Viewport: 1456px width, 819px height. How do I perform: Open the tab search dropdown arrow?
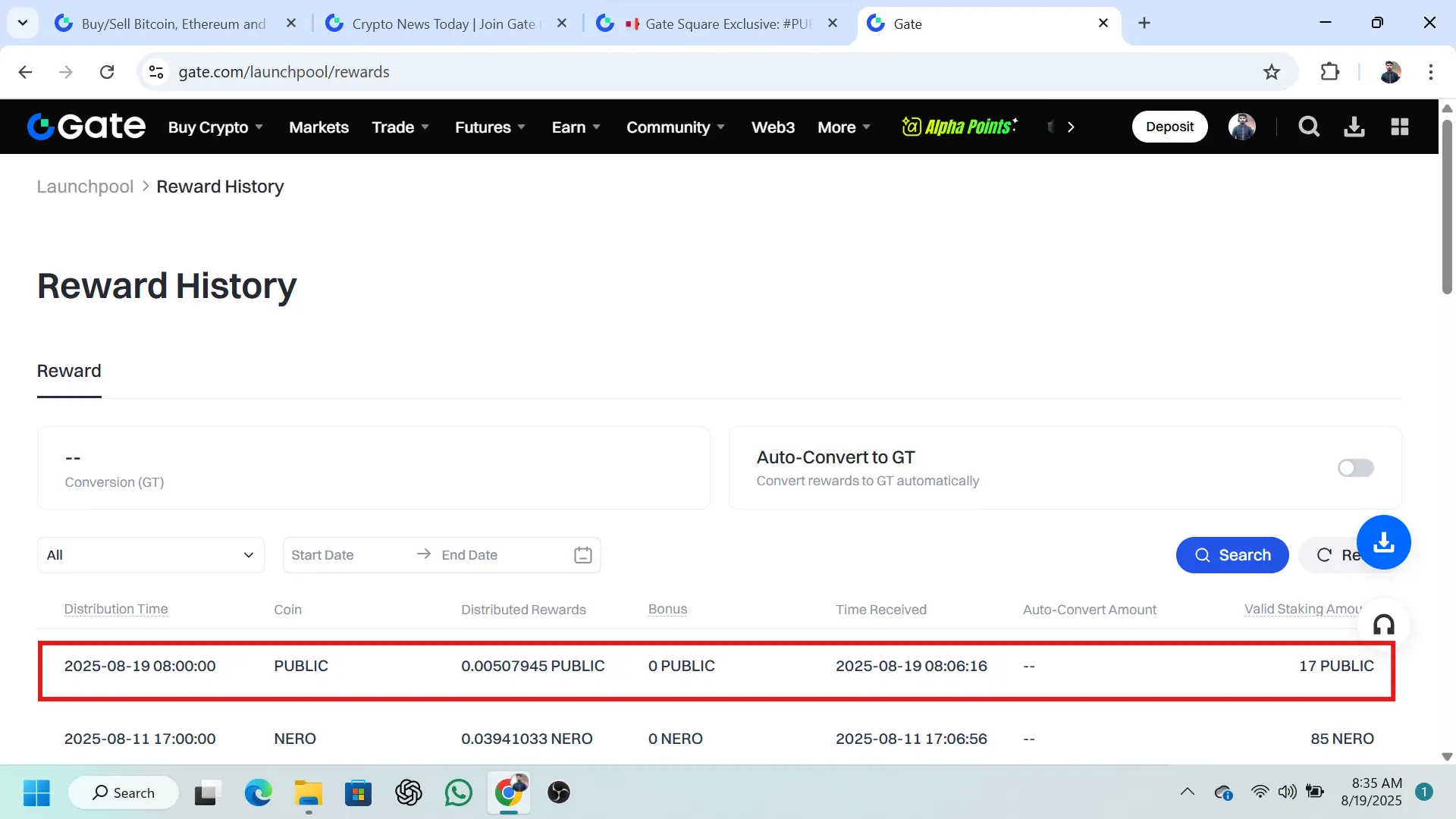pos(23,24)
